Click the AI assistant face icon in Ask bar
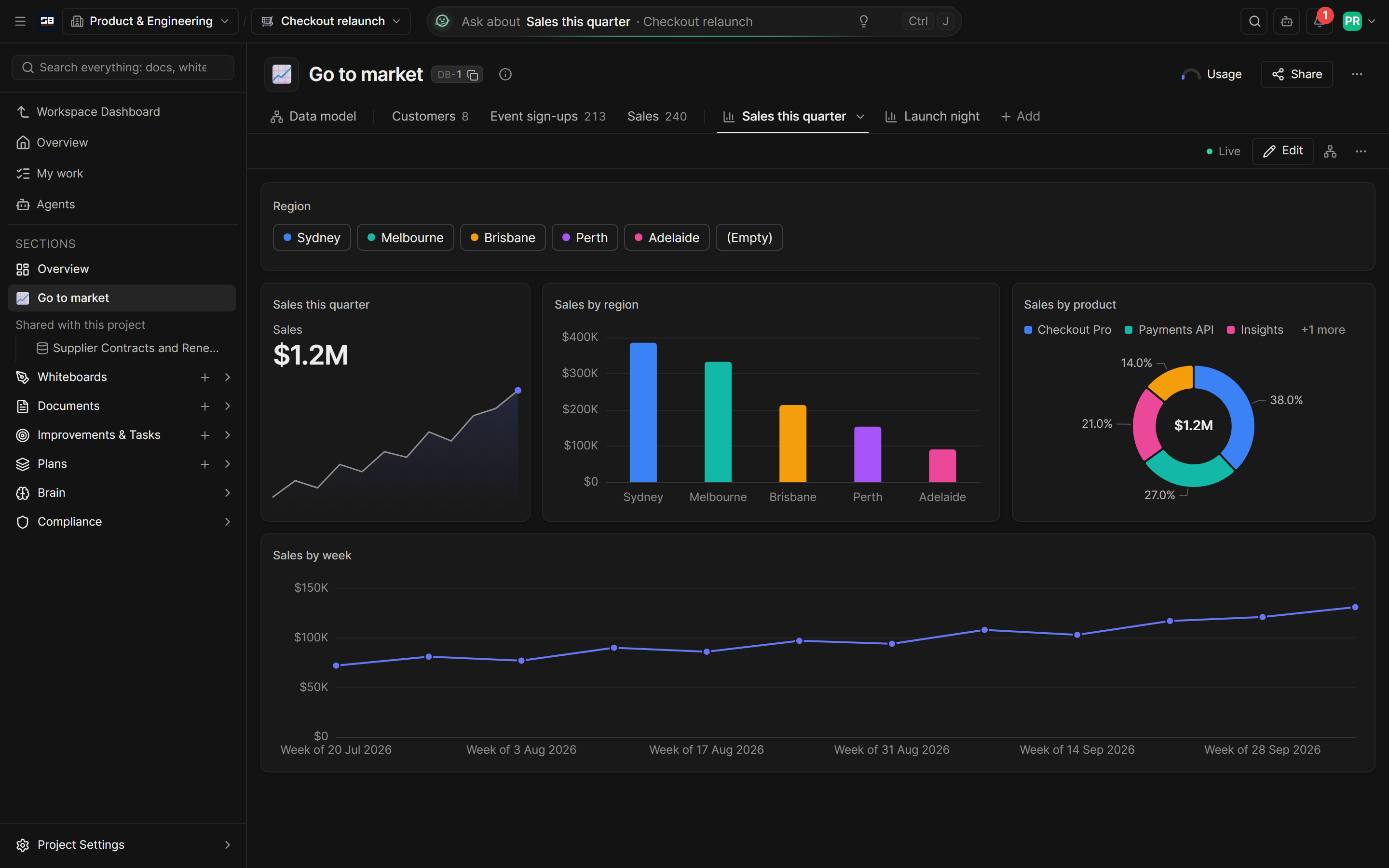The image size is (1389, 868). tap(442, 21)
